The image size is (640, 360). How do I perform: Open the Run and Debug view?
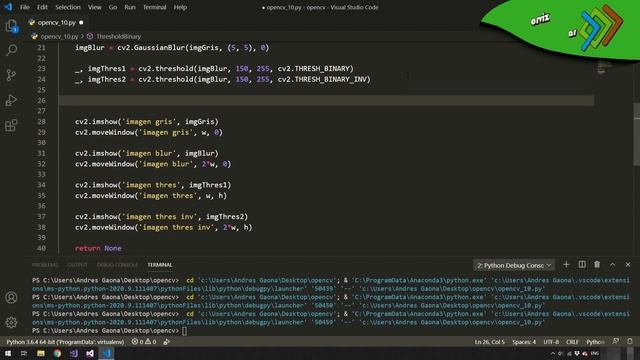(11, 100)
